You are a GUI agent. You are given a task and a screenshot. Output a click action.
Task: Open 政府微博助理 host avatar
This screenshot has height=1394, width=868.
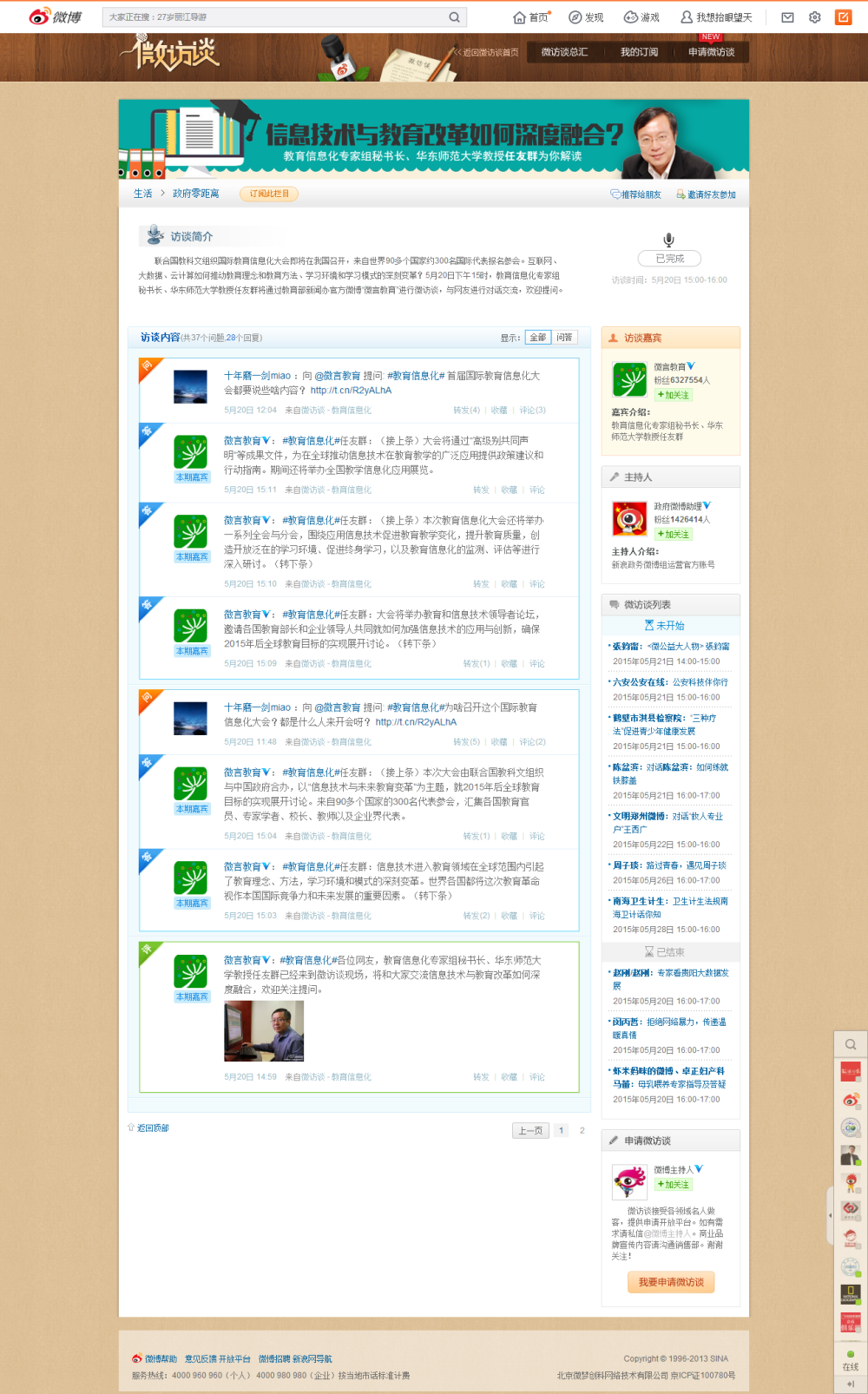tap(629, 519)
